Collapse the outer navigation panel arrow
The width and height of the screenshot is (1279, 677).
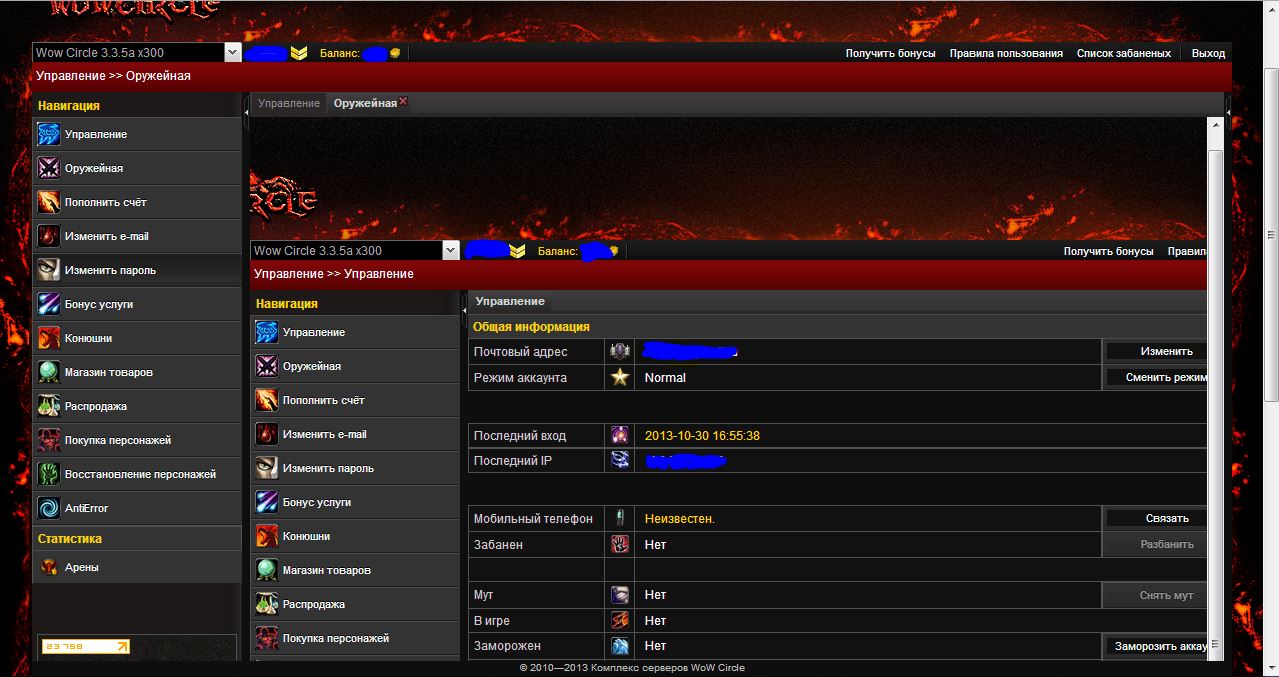[246, 113]
